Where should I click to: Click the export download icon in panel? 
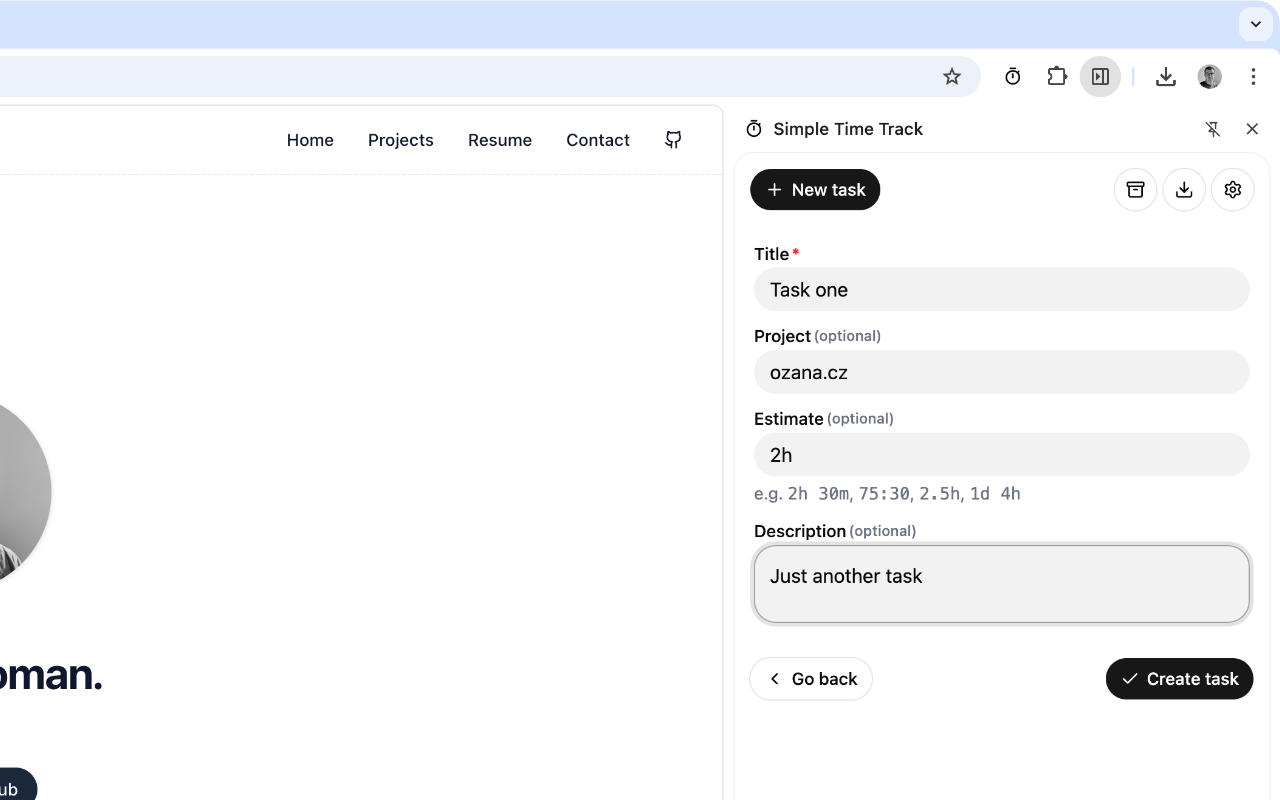click(x=1184, y=190)
